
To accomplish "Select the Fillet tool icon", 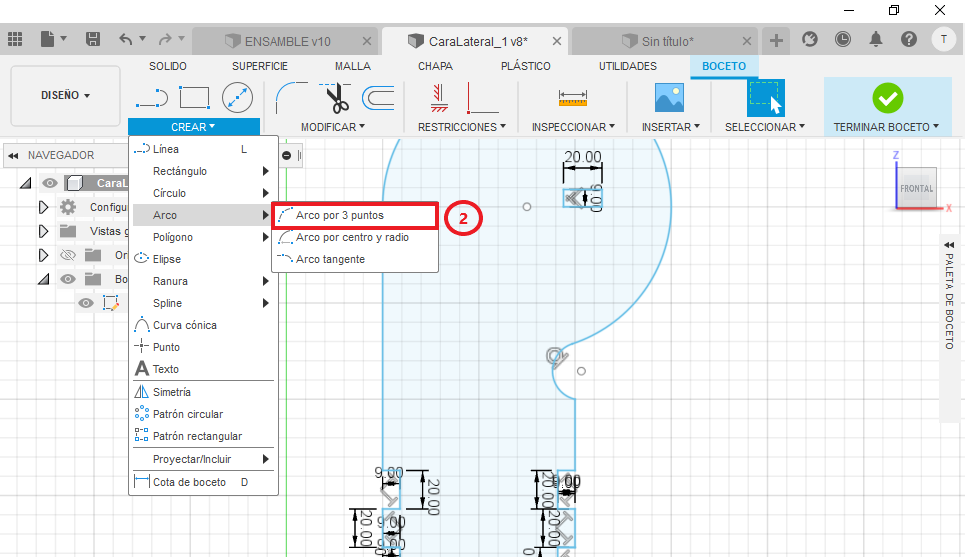I will pos(291,98).
